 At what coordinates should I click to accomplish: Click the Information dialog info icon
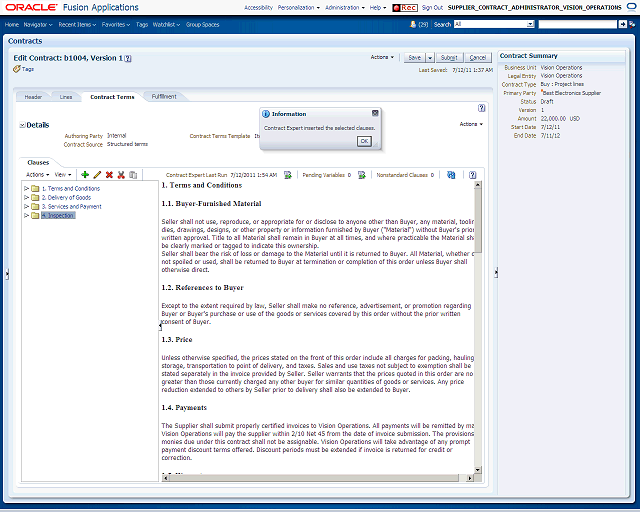tap(266, 114)
